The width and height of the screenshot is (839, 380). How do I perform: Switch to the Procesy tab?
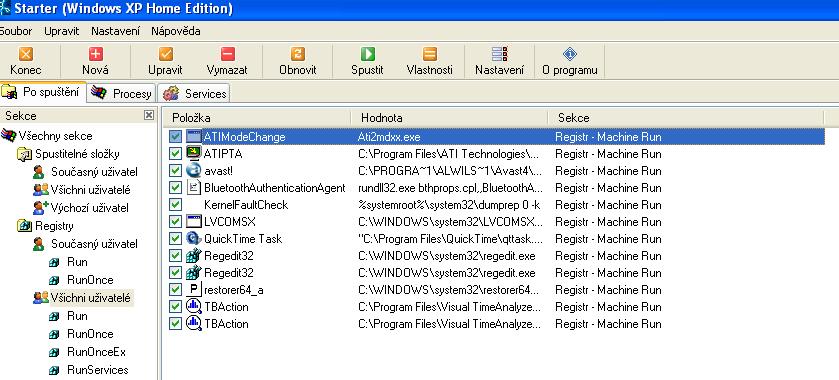point(121,94)
